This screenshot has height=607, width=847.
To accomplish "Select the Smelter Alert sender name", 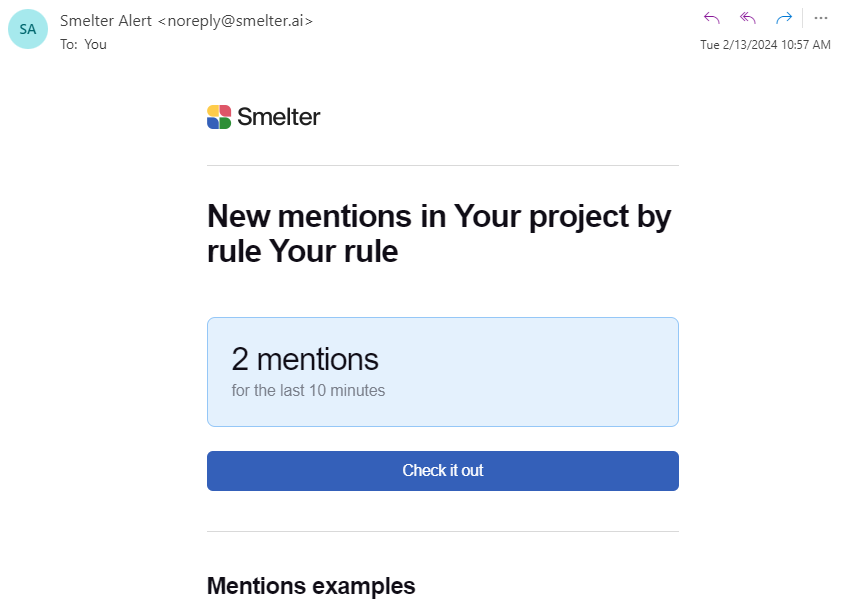I will click(106, 21).
